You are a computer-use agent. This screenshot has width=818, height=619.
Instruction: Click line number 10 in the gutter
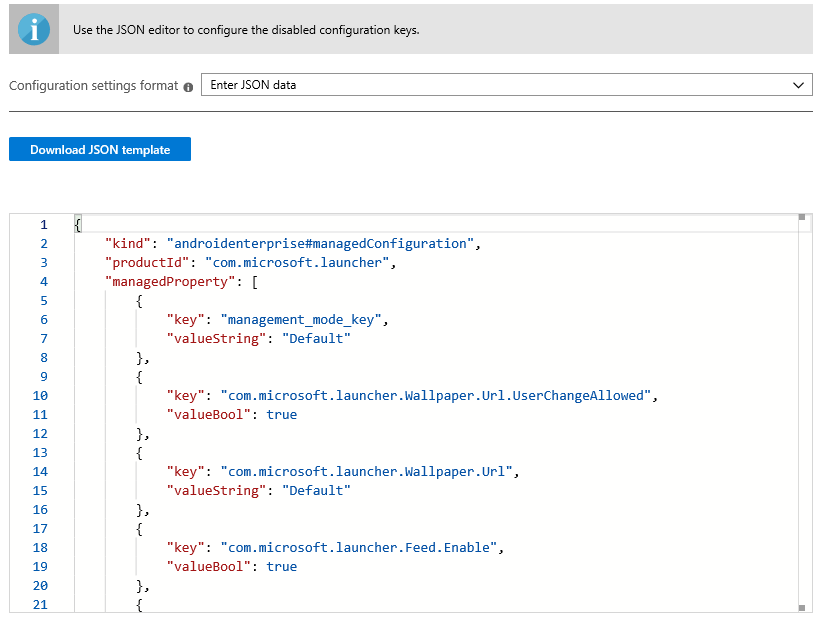[40, 396]
